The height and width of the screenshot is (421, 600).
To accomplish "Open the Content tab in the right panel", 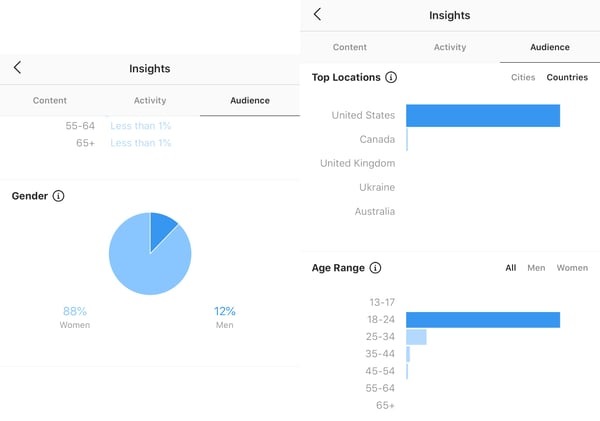I will (350, 47).
